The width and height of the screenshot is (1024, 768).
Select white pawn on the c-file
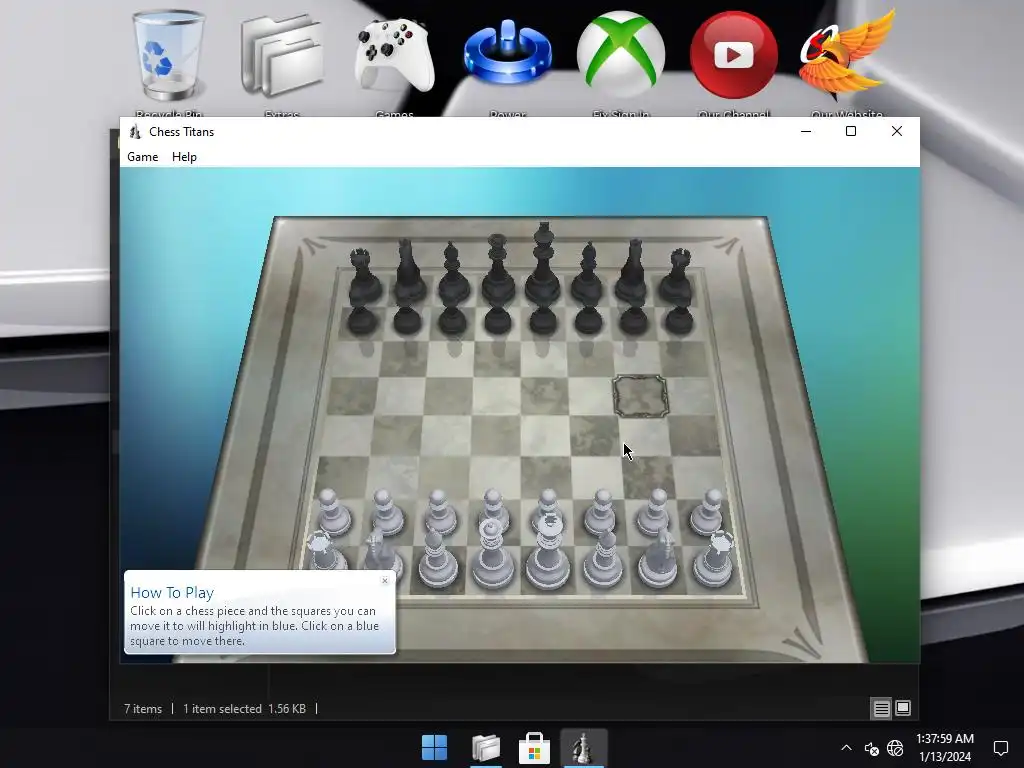(x=440, y=513)
